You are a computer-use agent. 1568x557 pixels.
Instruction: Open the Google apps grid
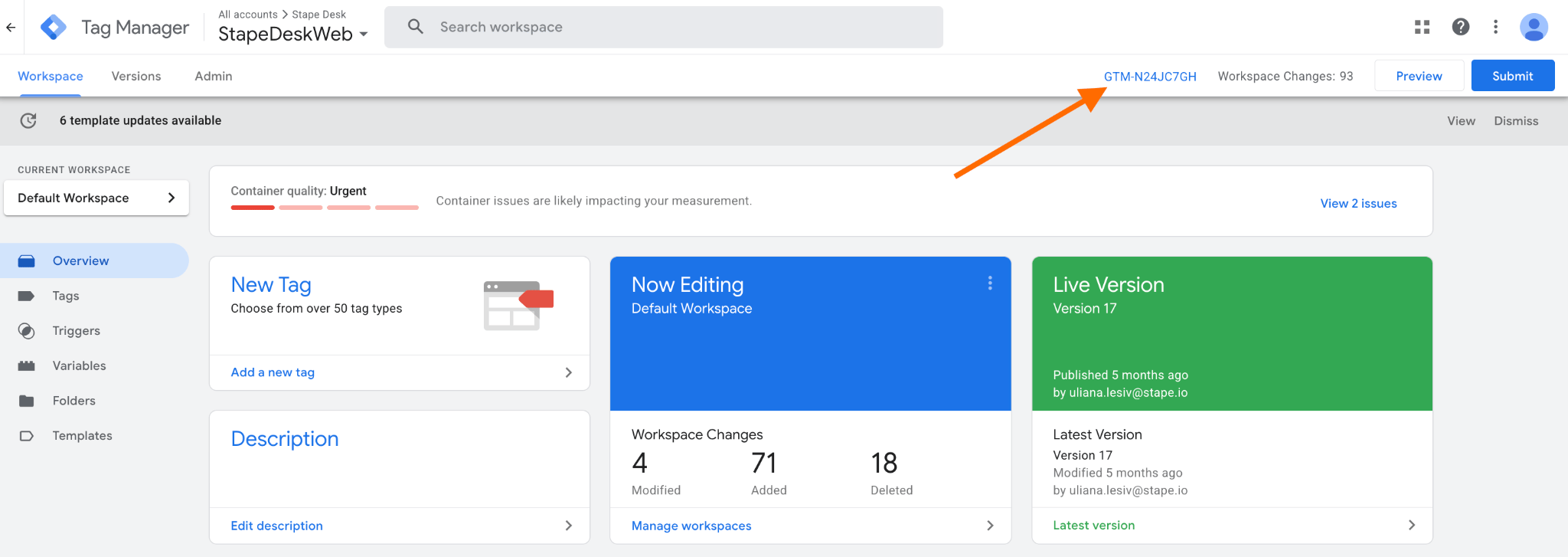click(1423, 28)
